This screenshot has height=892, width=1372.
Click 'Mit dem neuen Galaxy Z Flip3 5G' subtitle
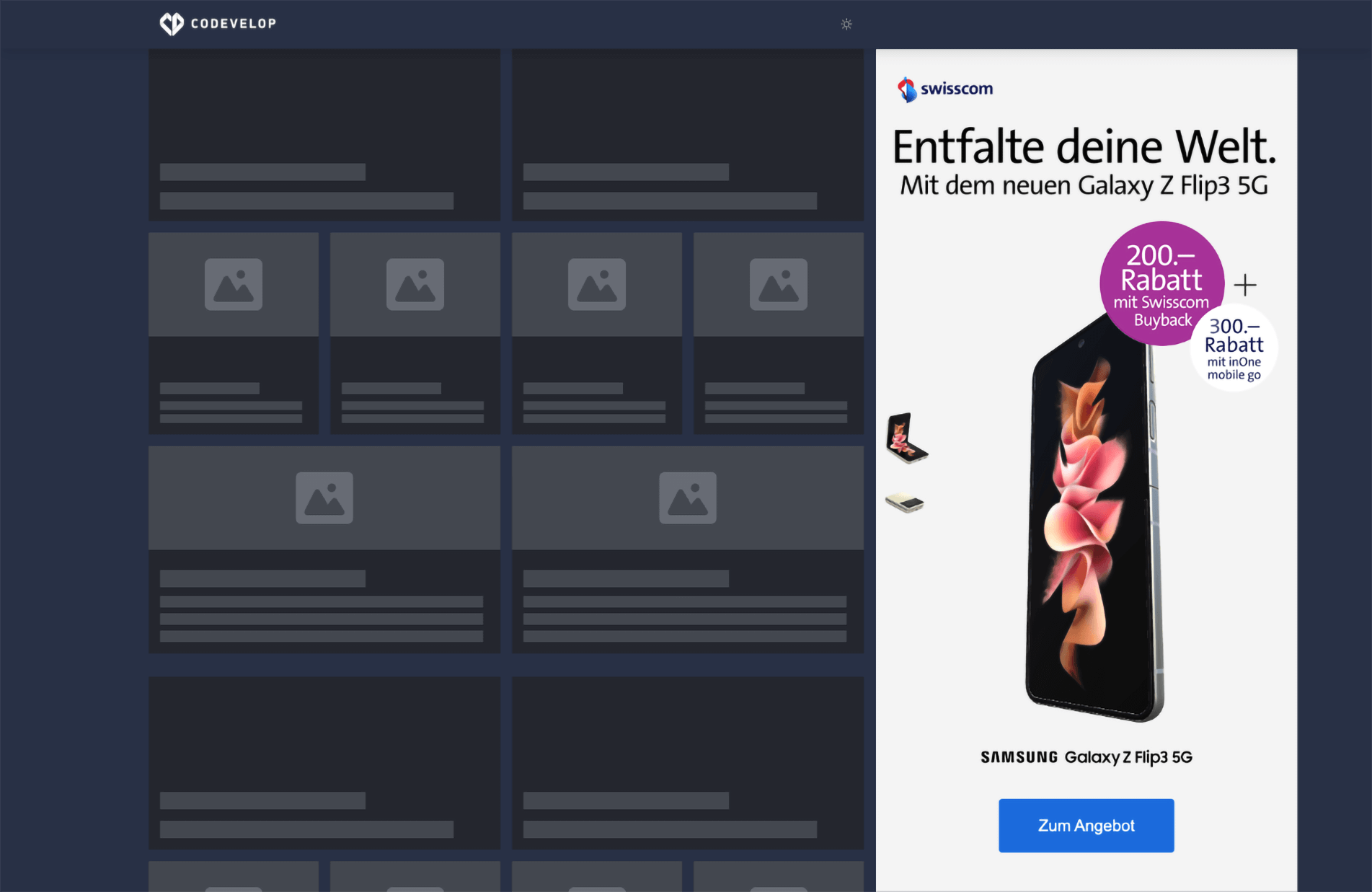point(1084,186)
